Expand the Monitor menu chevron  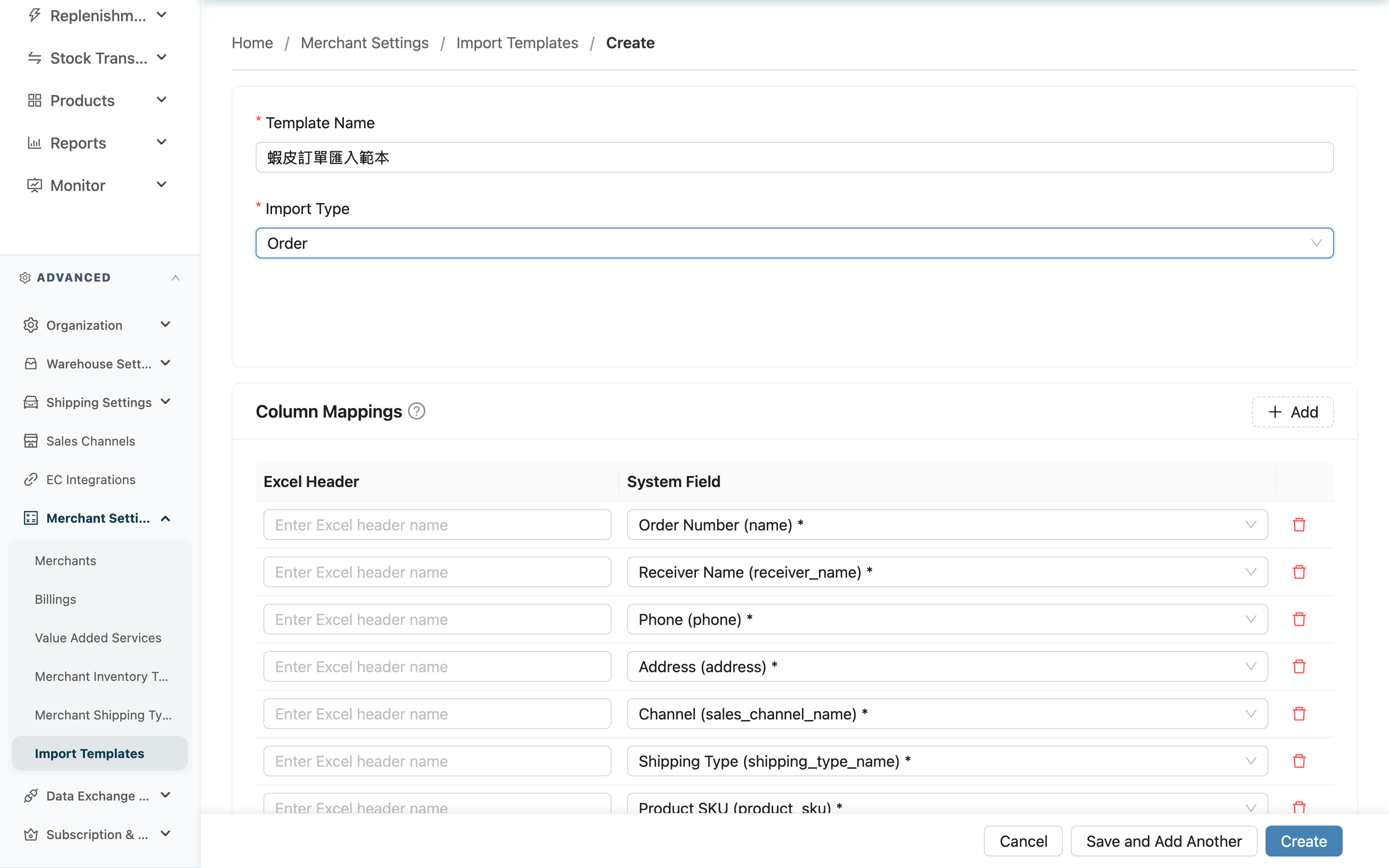162,185
